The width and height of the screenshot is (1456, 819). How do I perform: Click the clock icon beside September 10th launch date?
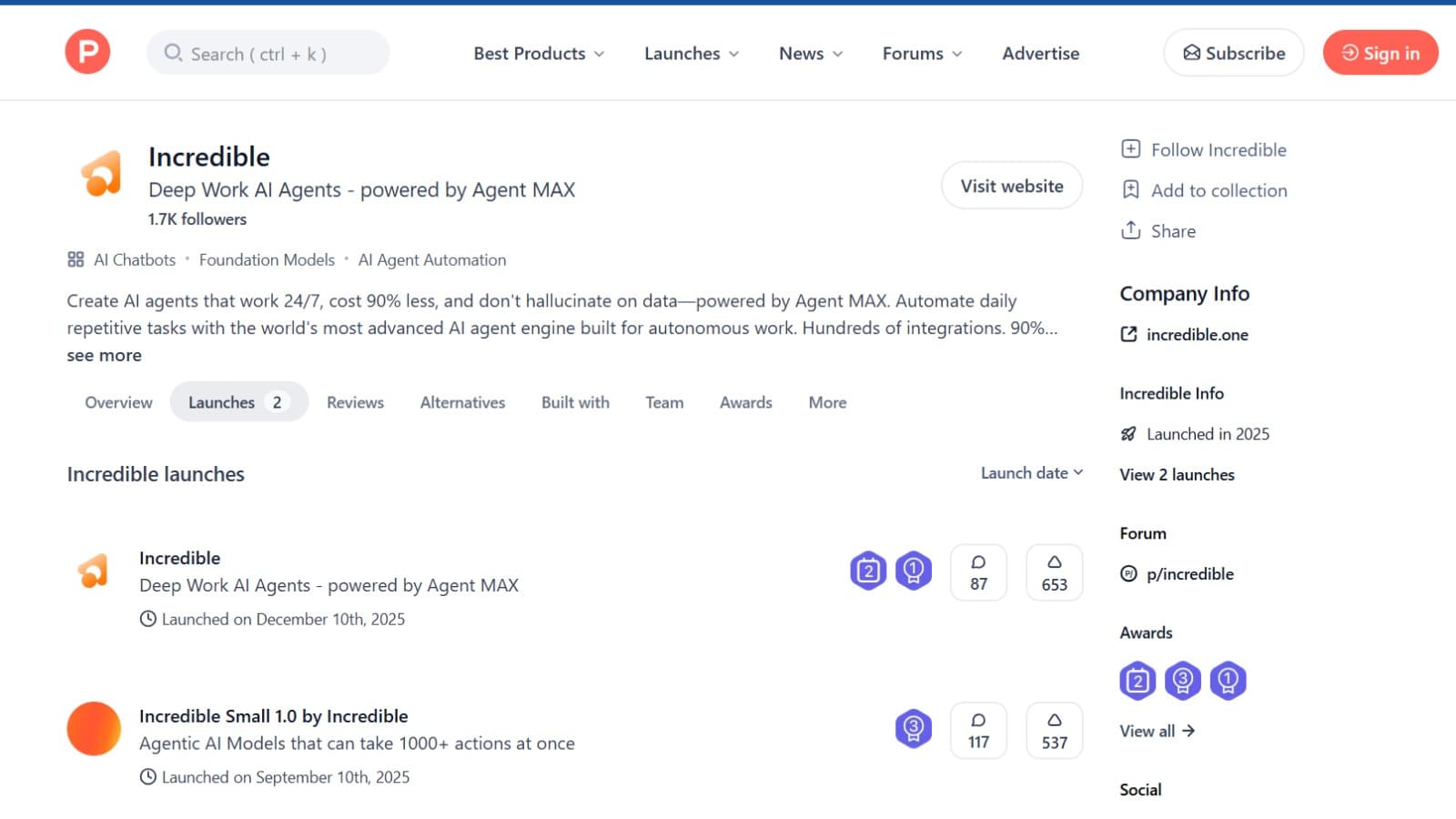coord(147,777)
